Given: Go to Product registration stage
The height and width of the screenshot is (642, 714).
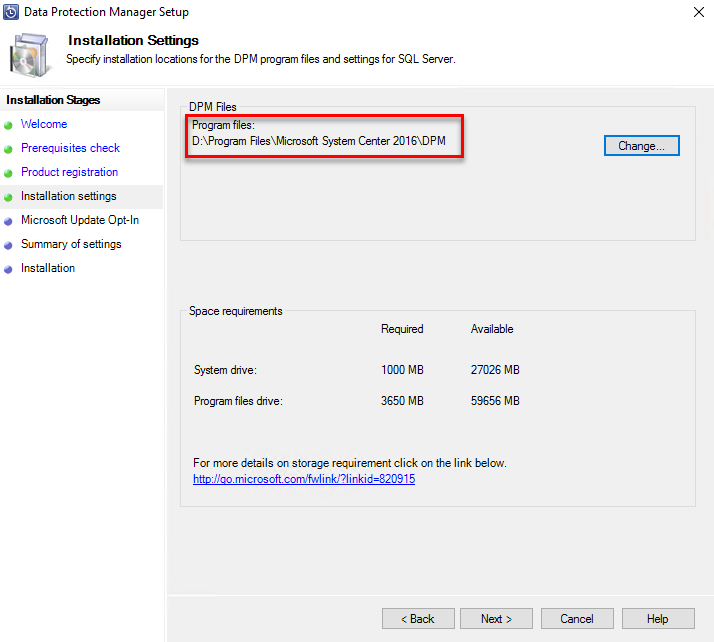Looking at the screenshot, I should pyautogui.click(x=69, y=172).
